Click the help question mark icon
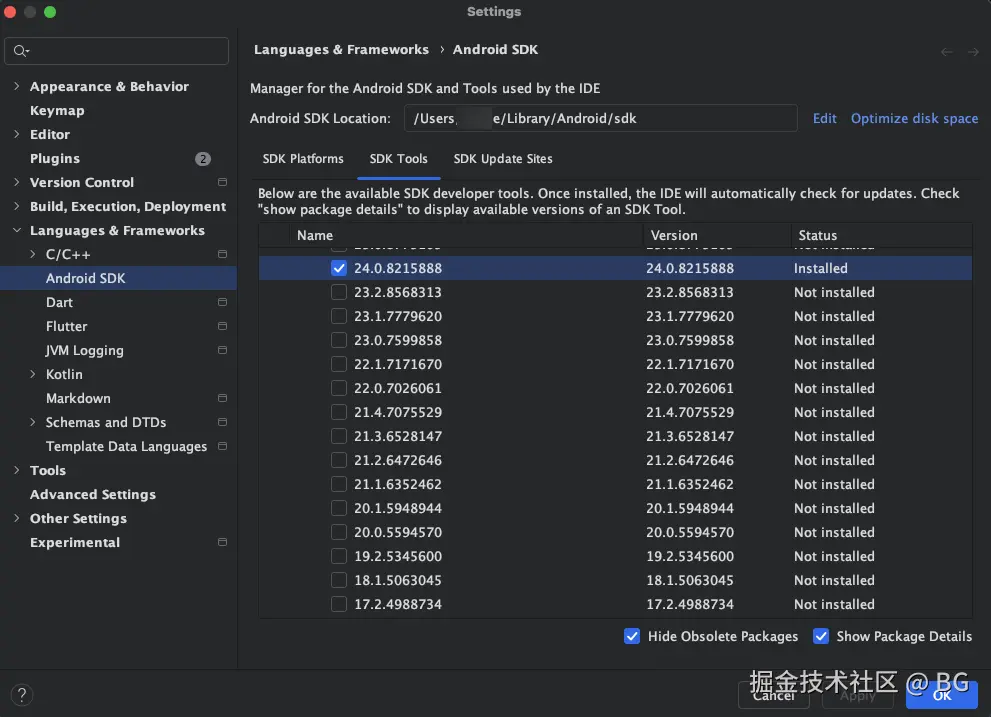This screenshot has height=717, width=991. tap(21, 695)
